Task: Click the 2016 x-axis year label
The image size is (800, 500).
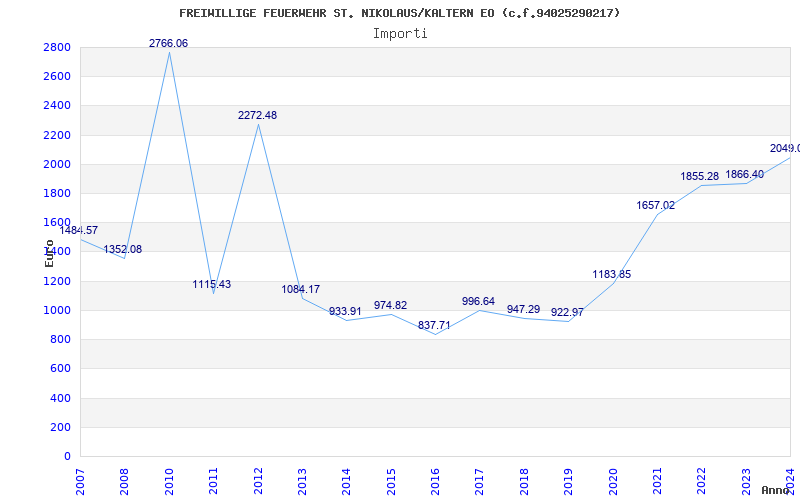Action: [435, 481]
